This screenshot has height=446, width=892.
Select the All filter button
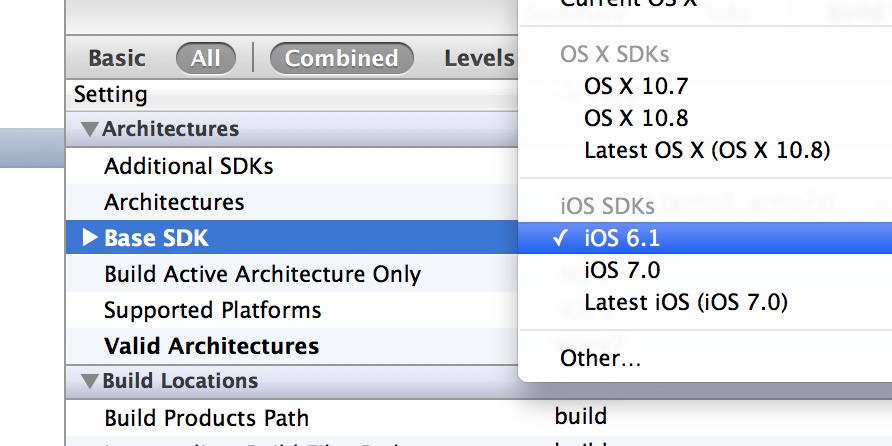click(x=205, y=58)
